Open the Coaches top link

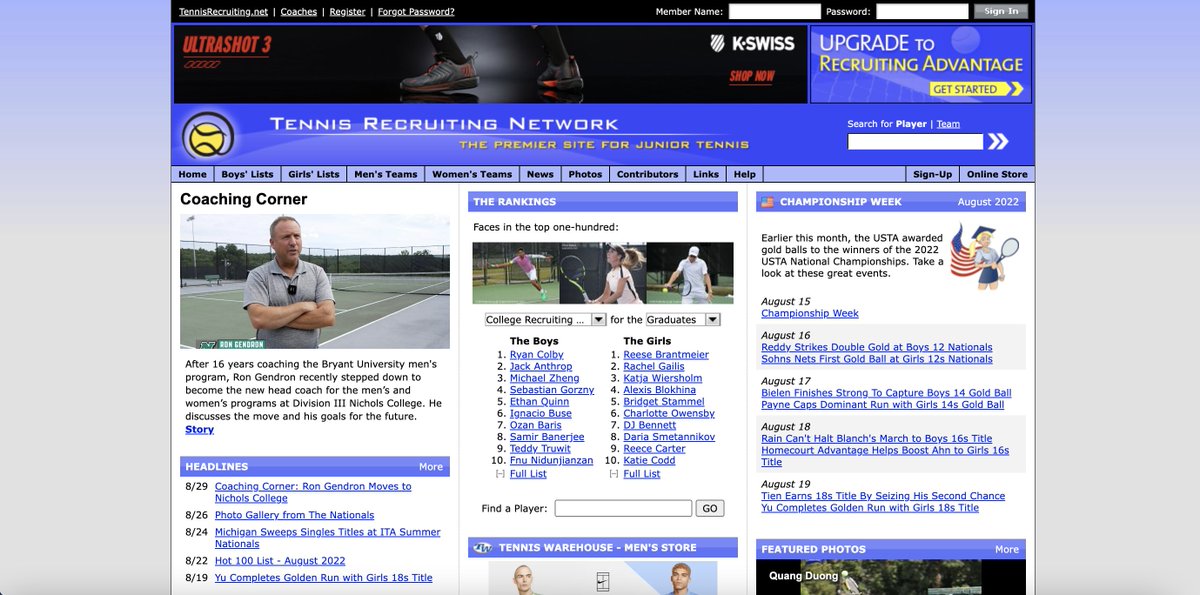pos(299,12)
